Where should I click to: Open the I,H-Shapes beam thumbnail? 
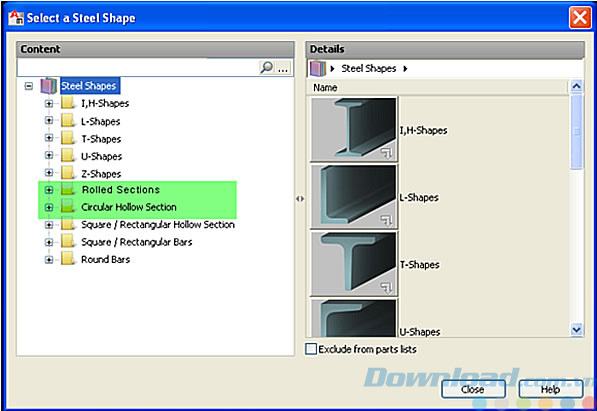tap(354, 129)
